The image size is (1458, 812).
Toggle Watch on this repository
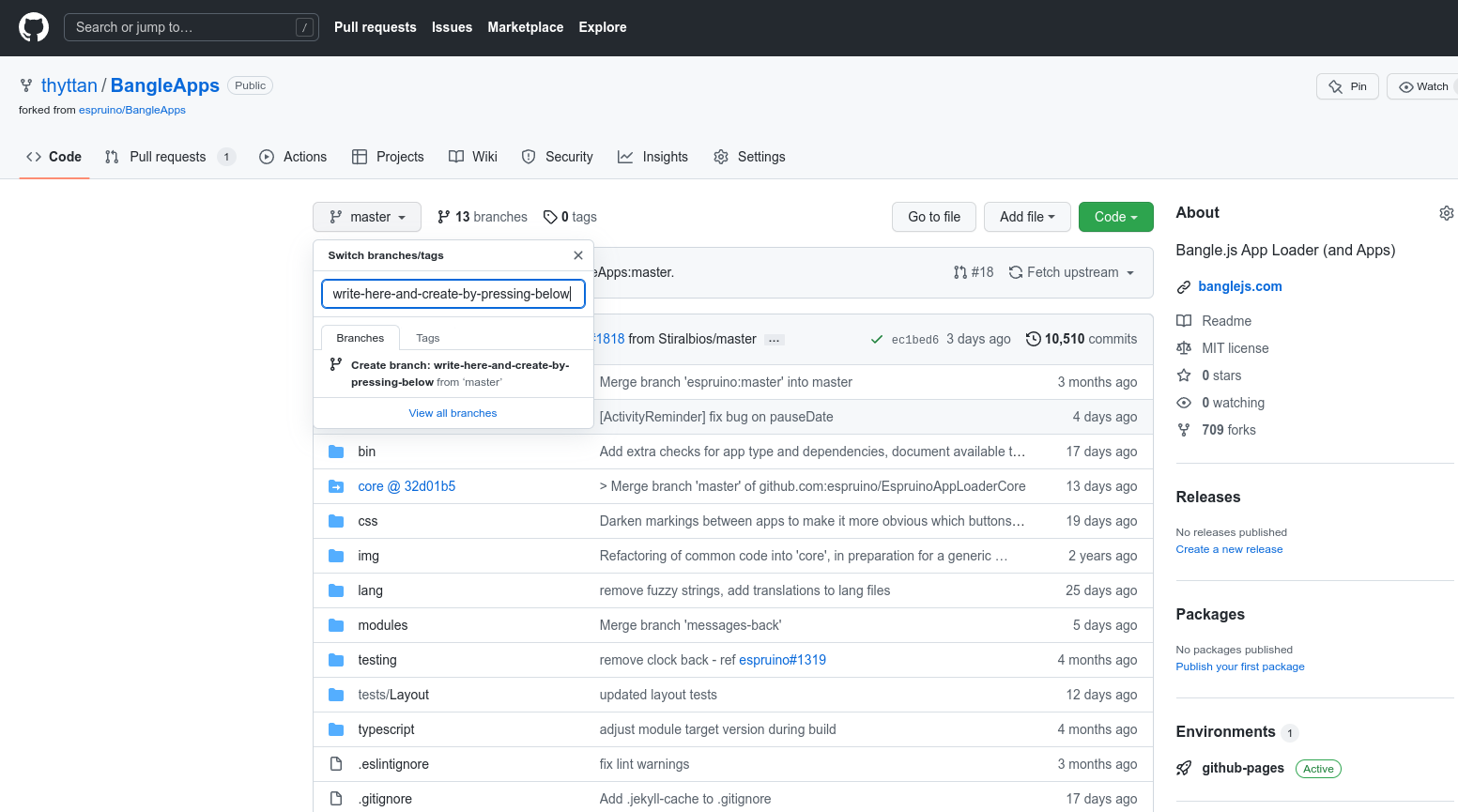pos(1423,86)
